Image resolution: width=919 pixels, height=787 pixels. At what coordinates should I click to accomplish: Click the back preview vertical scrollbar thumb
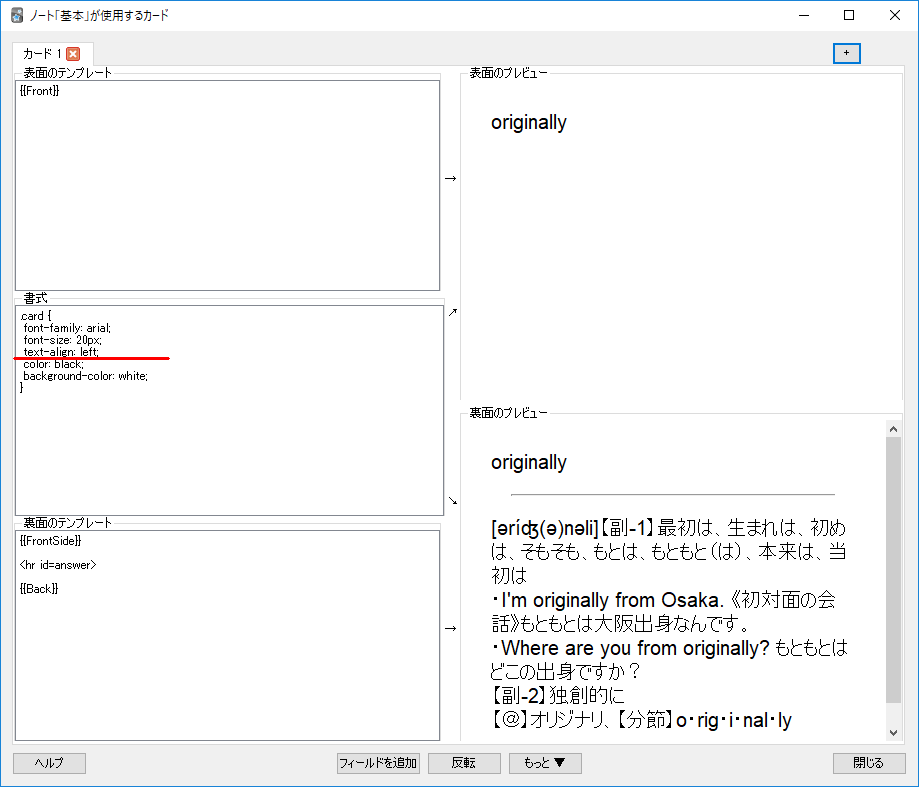click(x=893, y=570)
